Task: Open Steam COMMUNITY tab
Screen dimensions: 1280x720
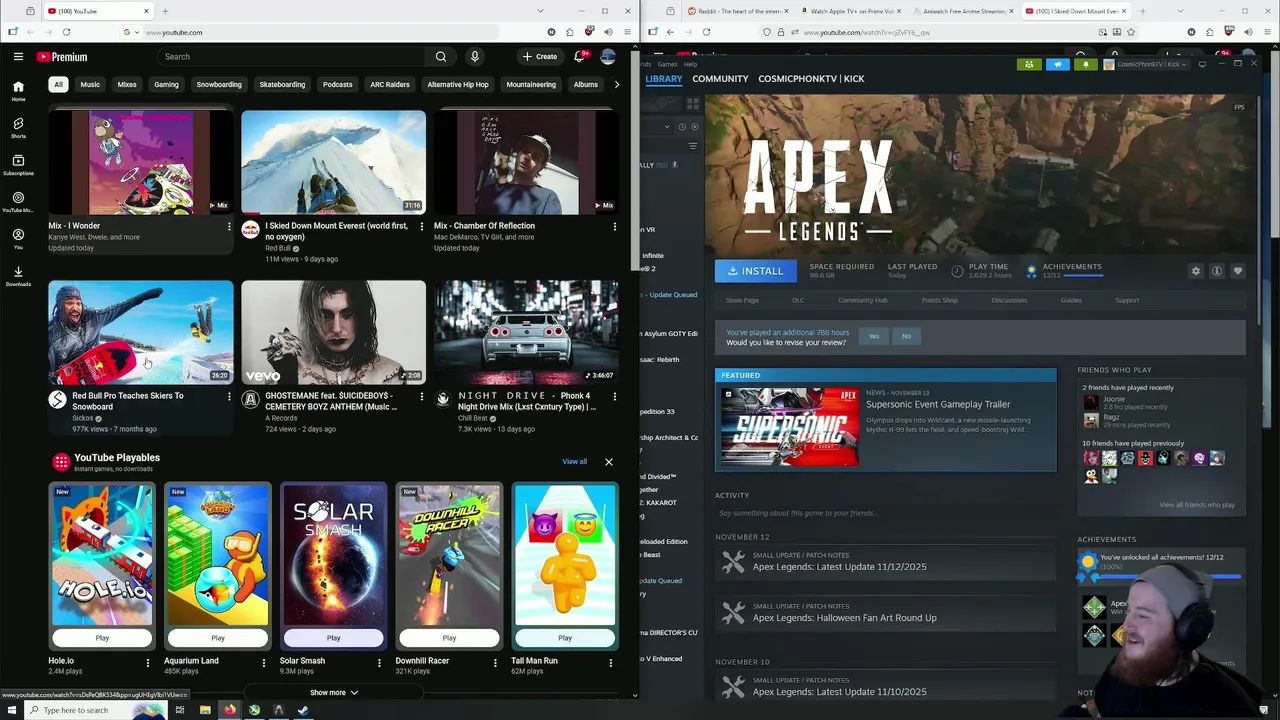Action: pos(720,79)
